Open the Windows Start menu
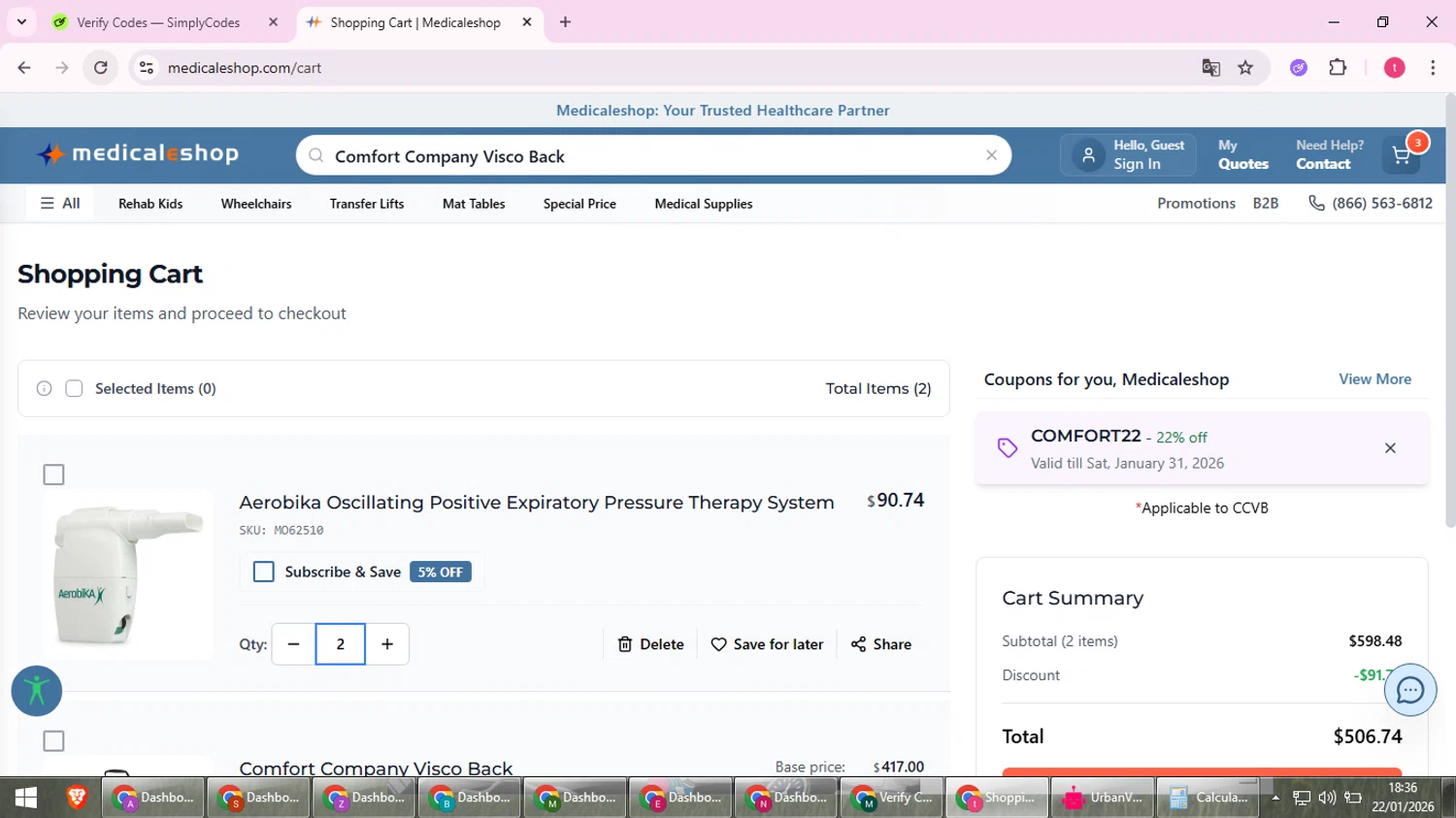The image size is (1456, 818). [x=25, y=798]
